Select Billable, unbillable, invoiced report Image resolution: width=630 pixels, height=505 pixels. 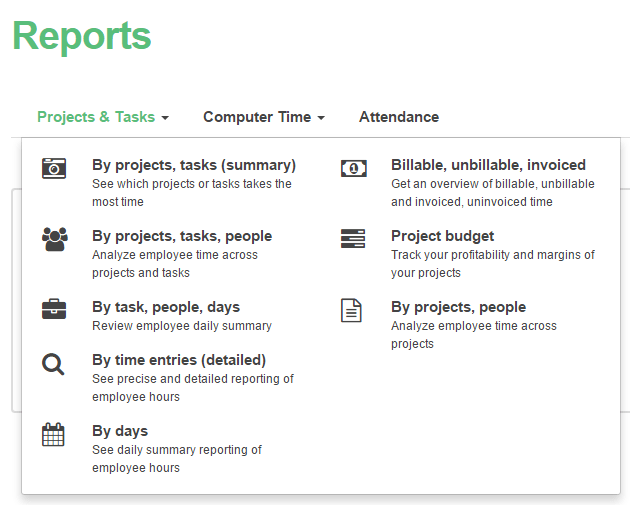[x=489, y=165]
